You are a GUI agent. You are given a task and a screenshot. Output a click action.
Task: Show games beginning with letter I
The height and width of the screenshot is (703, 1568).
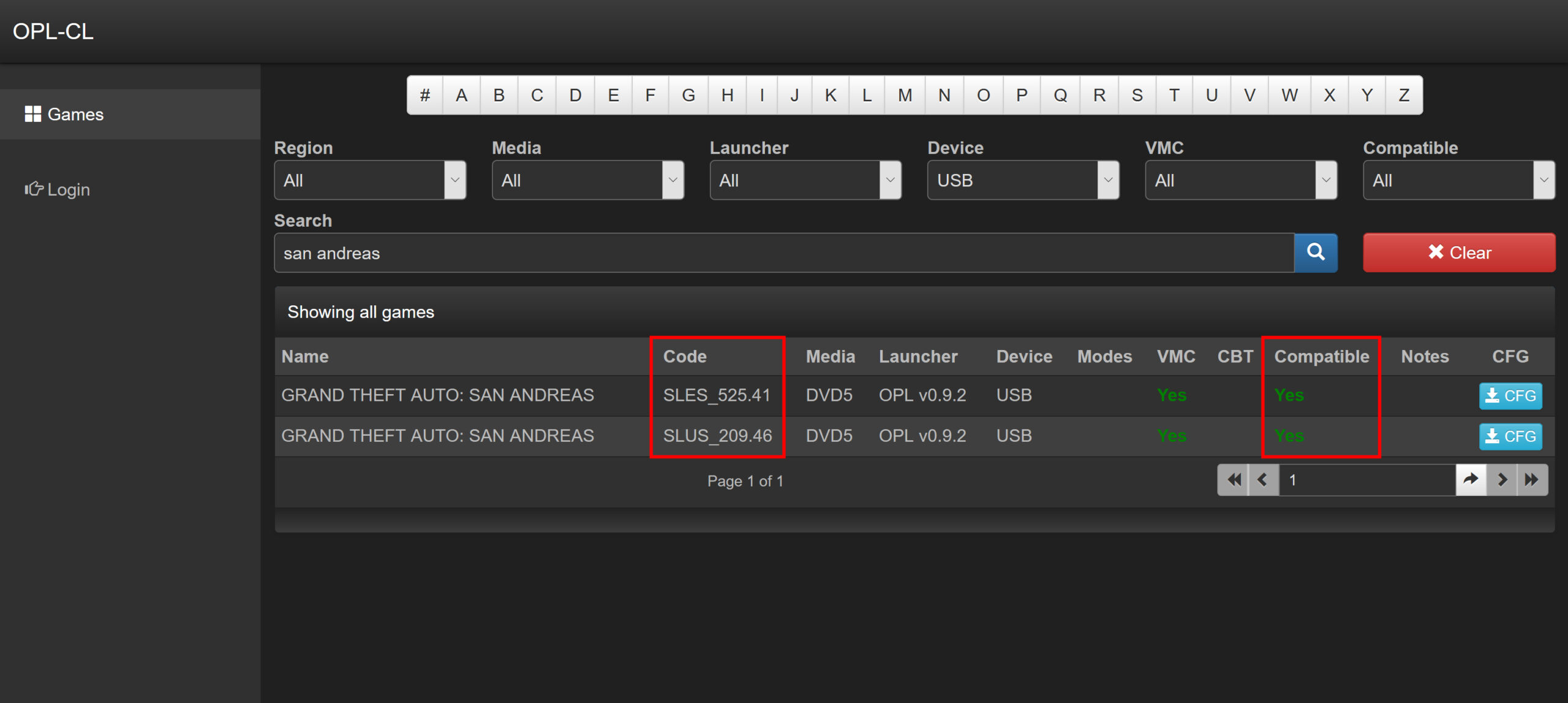[x=762, y=95]
